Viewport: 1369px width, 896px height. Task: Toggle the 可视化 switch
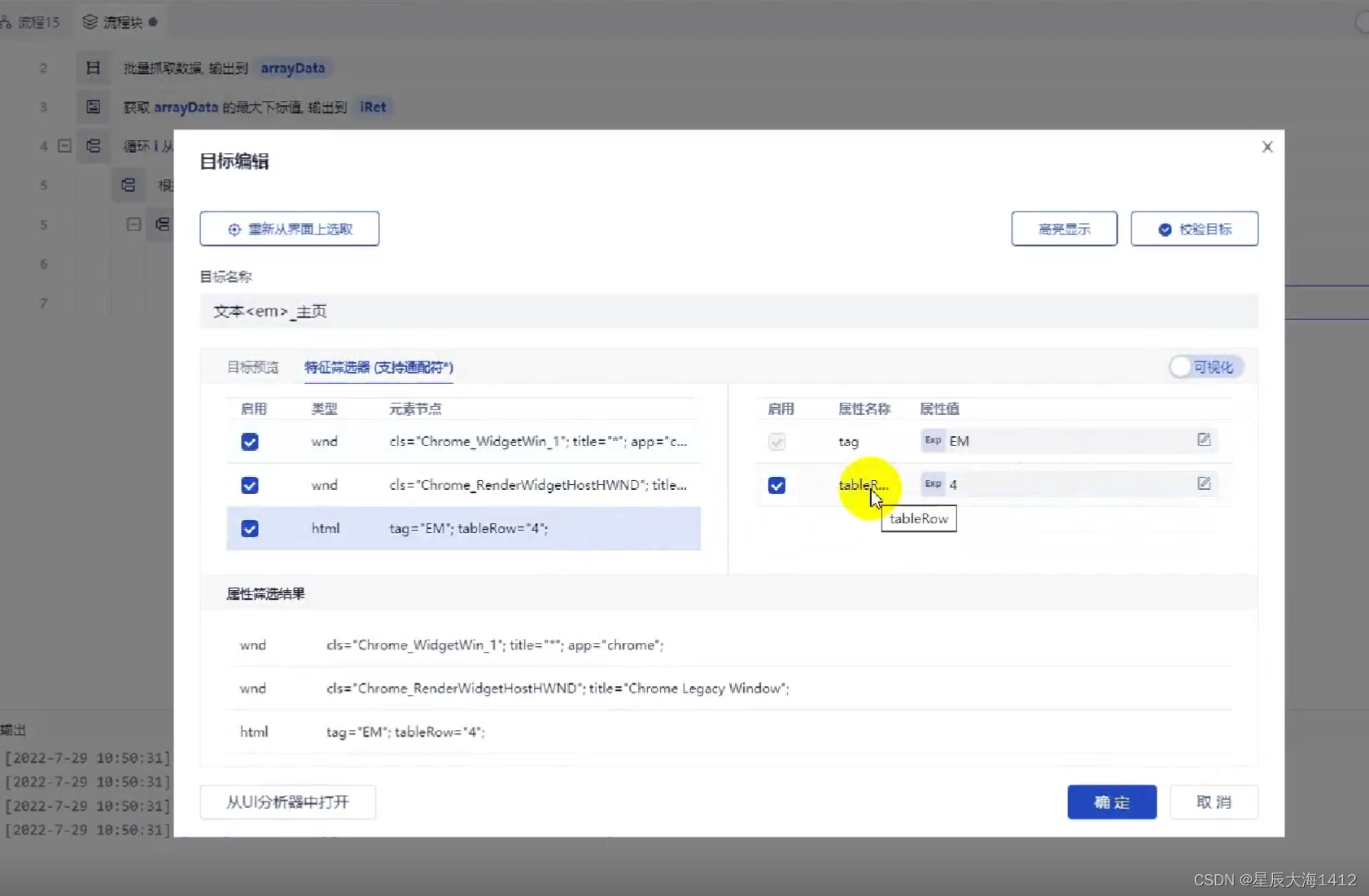pos(1205,367)
